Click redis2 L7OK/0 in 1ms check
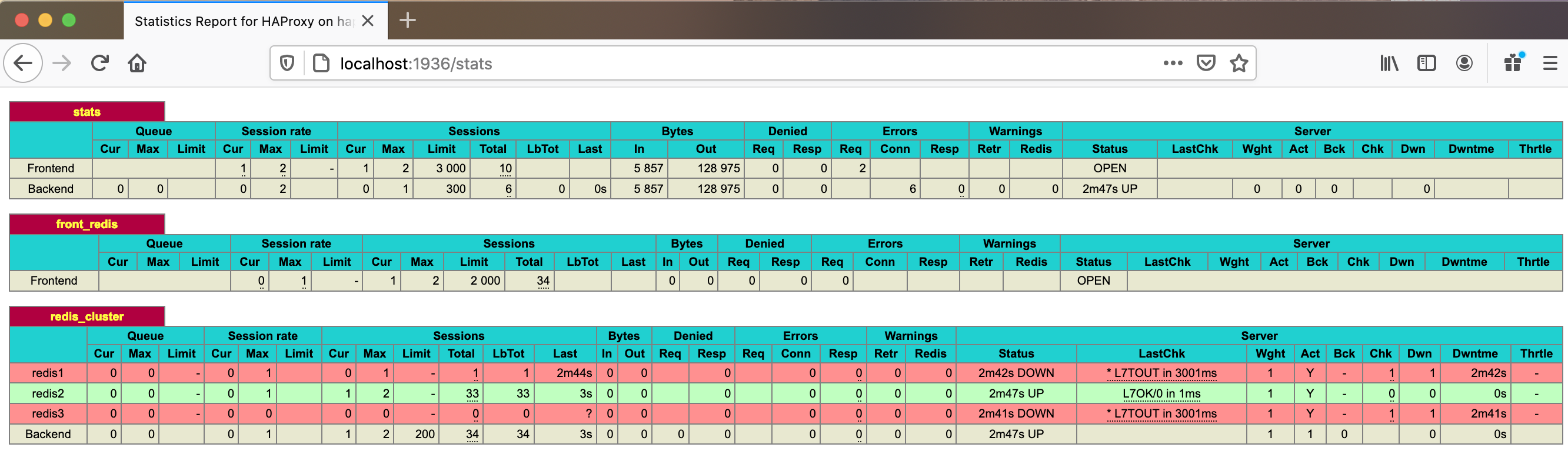 [x=1161, y=394]
